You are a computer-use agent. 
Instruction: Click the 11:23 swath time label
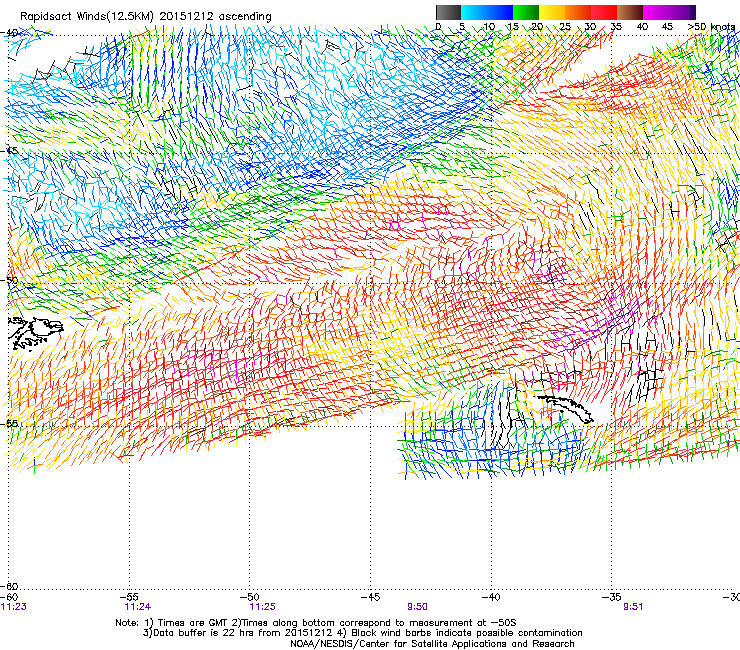coord(14,607)
